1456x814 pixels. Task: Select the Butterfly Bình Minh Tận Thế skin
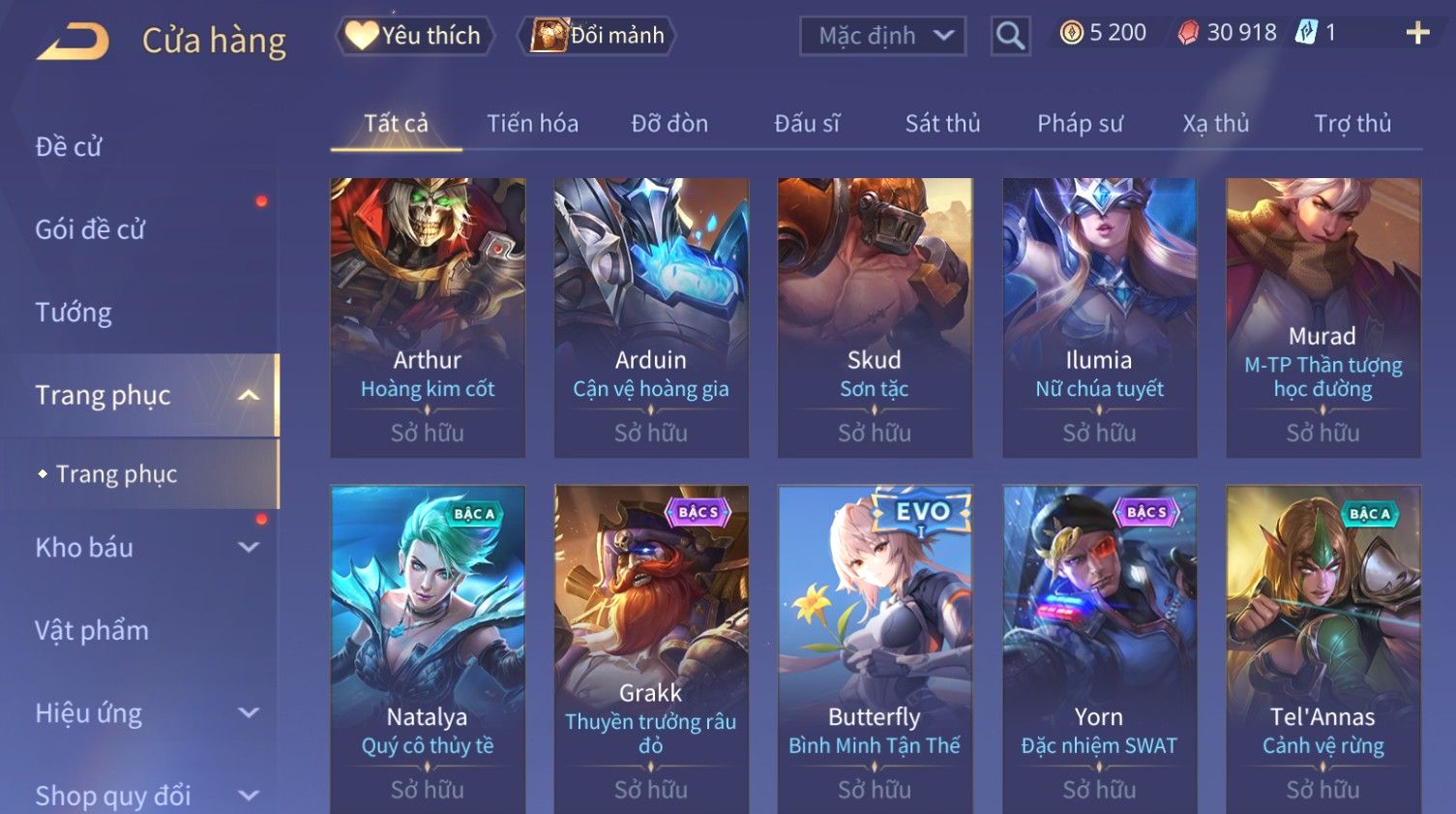pyautogui.click(x=875, y=649)
